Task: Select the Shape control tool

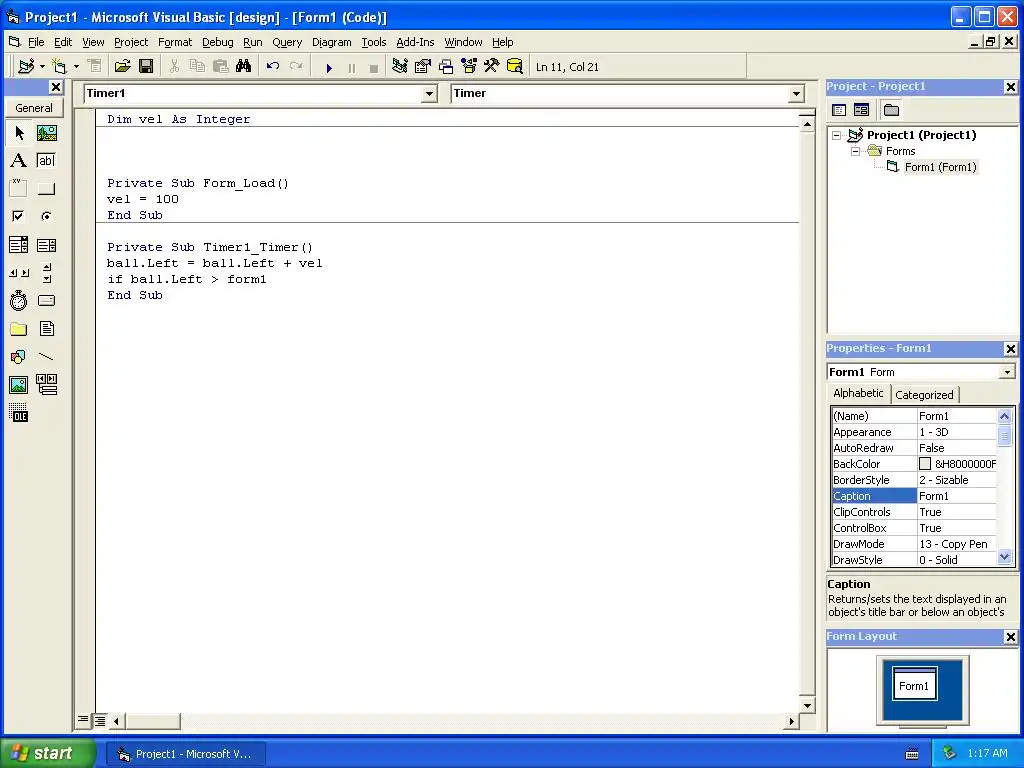Action: [x=19, y=357]
